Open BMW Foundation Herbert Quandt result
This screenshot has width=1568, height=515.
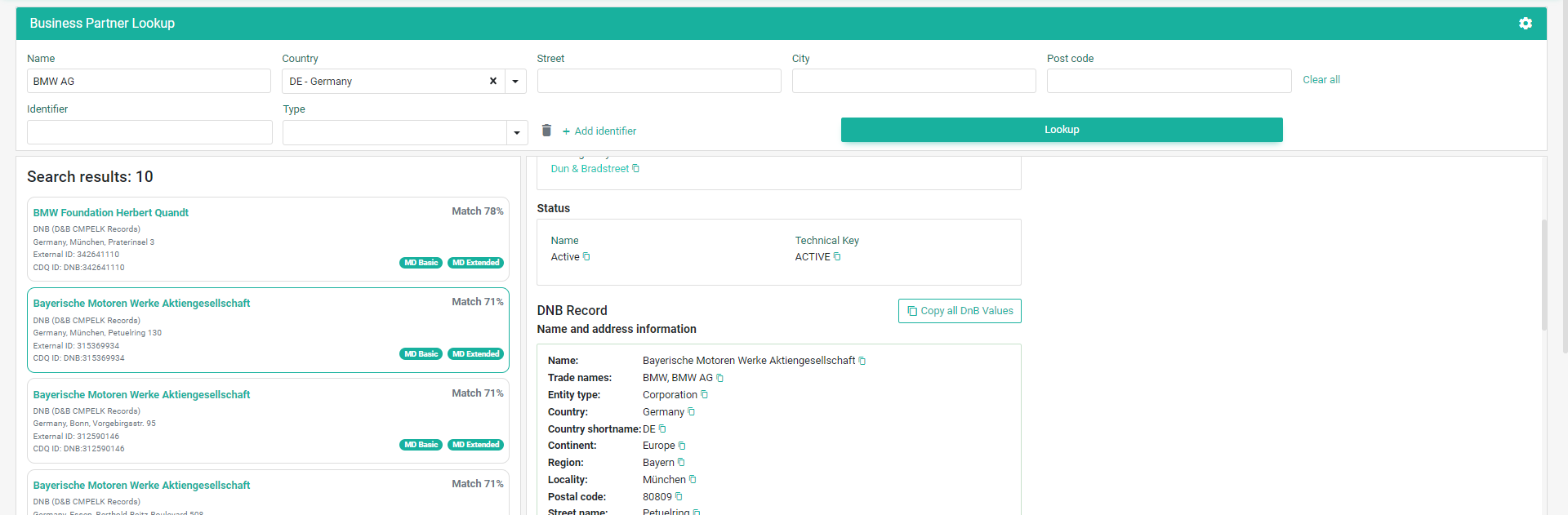[111, 213]
